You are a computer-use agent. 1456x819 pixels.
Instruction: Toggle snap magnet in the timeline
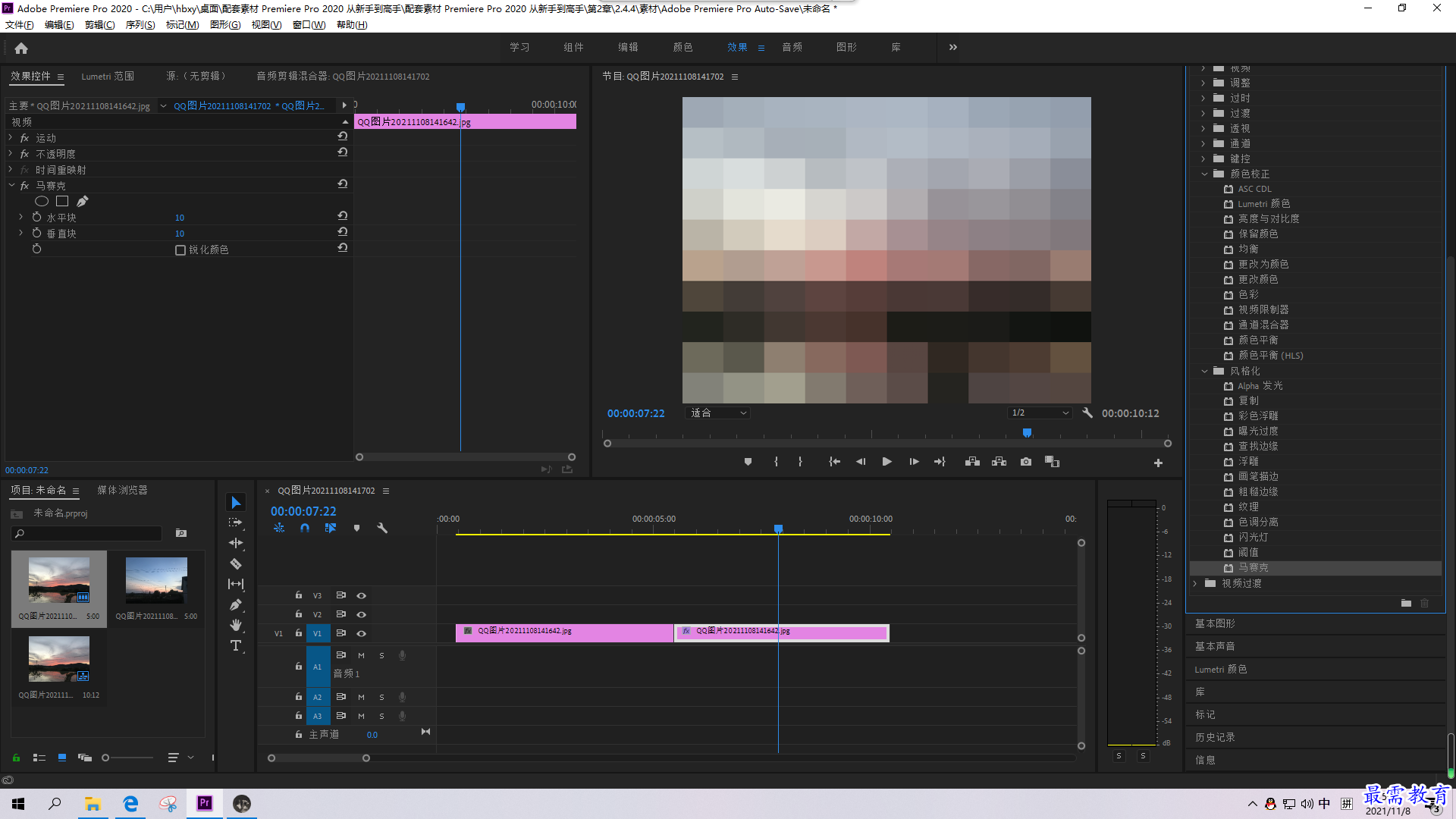[305, 528]
